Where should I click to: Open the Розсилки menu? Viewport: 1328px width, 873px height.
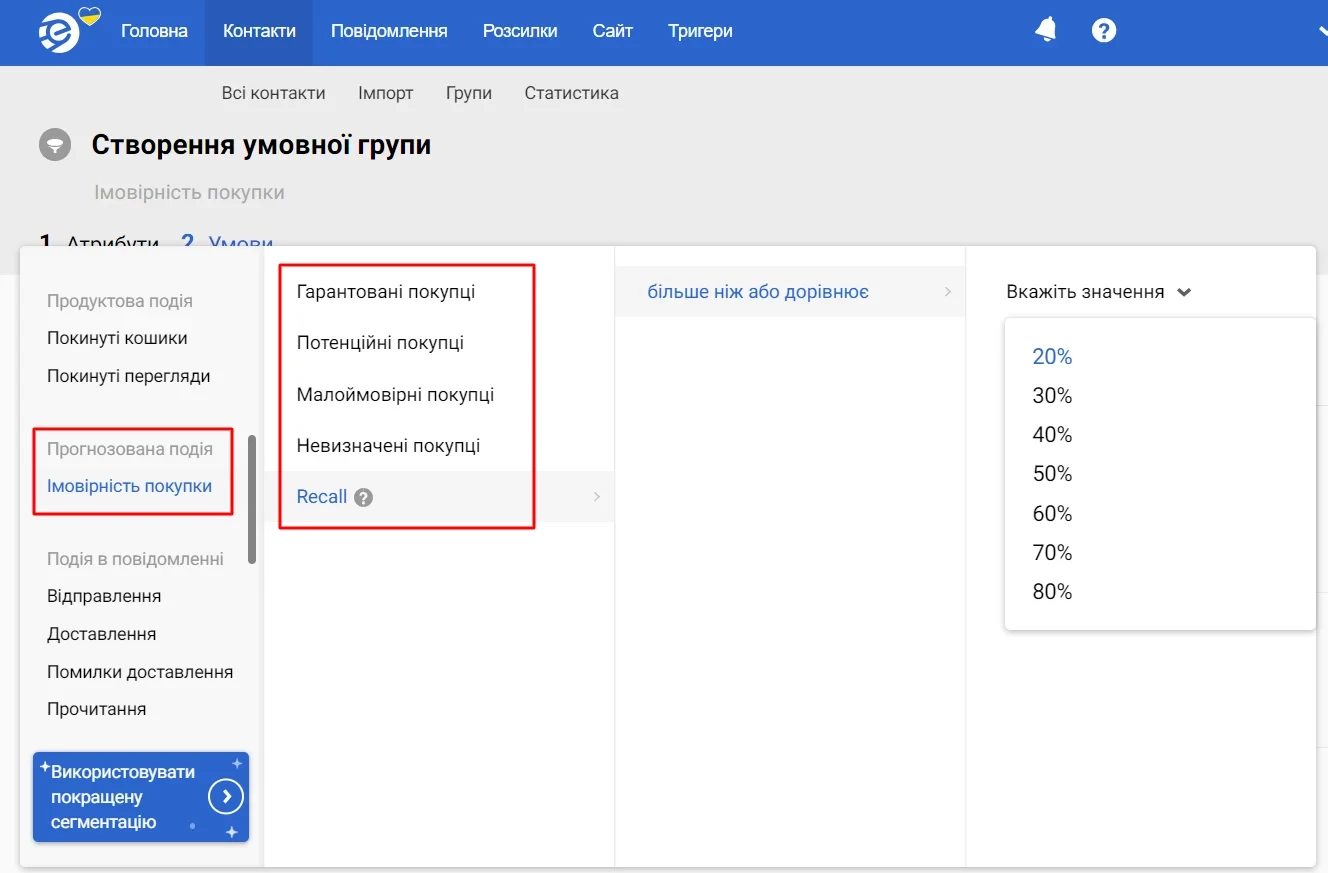pyautogui.click(x=520, y=31)
